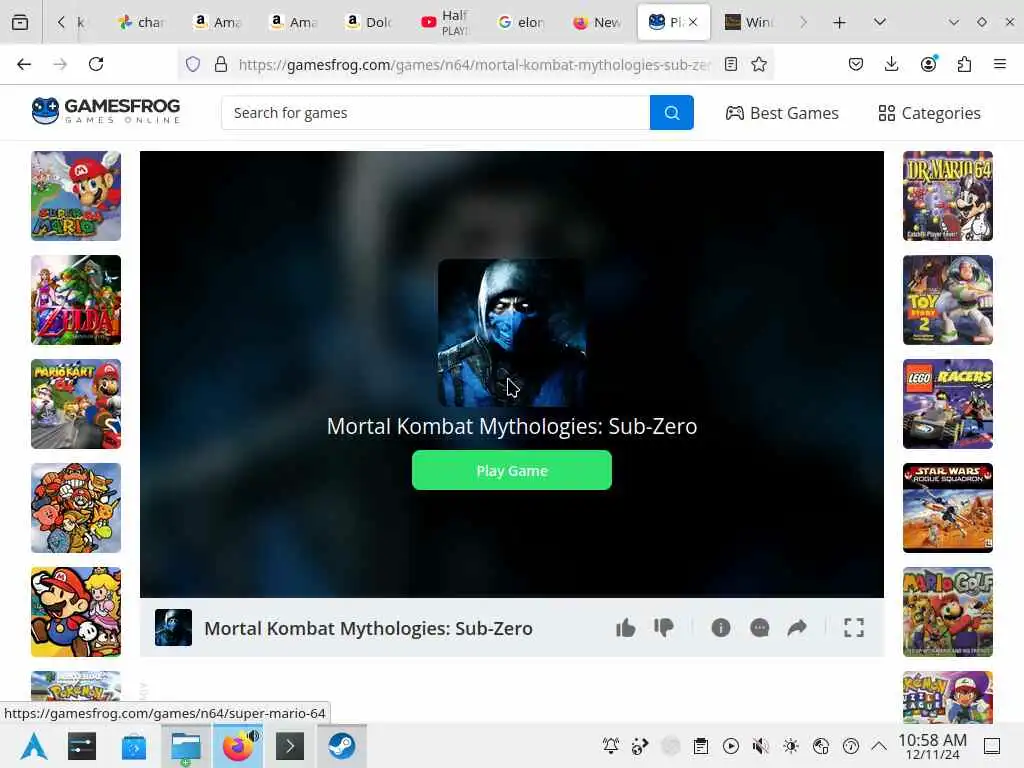Switch to the Half YouTube playing tab
This screenshot has height=768, width=1024.
click(x=445, y=22)
